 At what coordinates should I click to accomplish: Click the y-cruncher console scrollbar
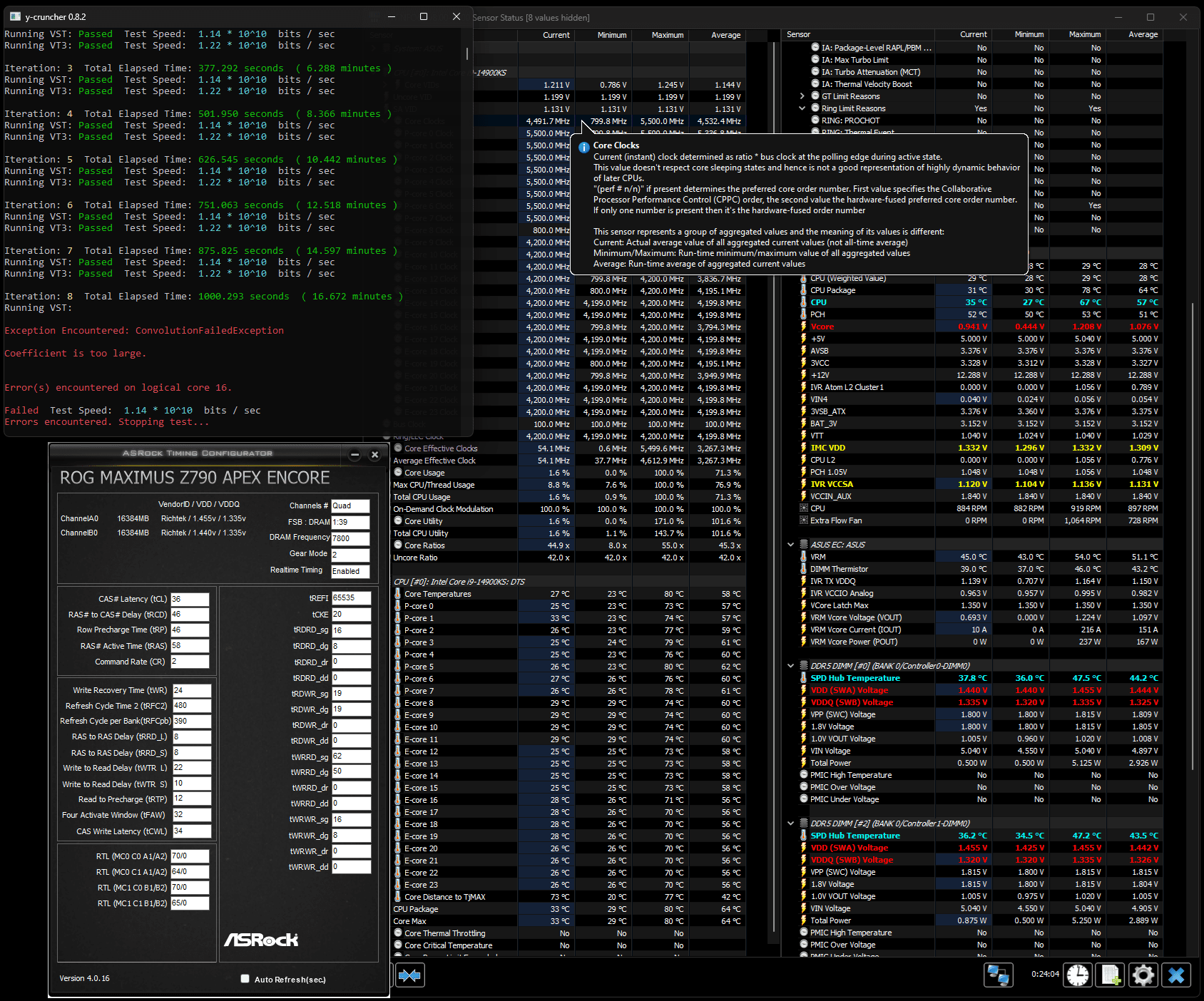[x=467, y=54]
